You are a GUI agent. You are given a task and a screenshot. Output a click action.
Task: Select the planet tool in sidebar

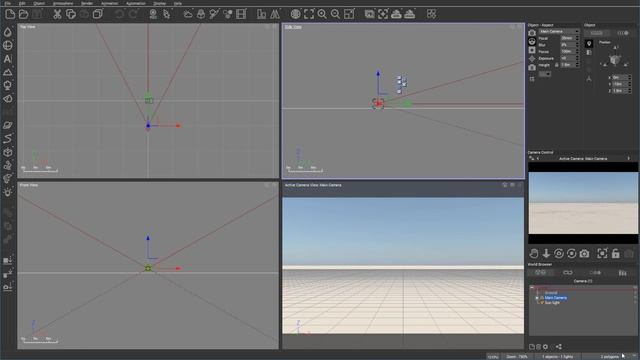tap(8, 125)
